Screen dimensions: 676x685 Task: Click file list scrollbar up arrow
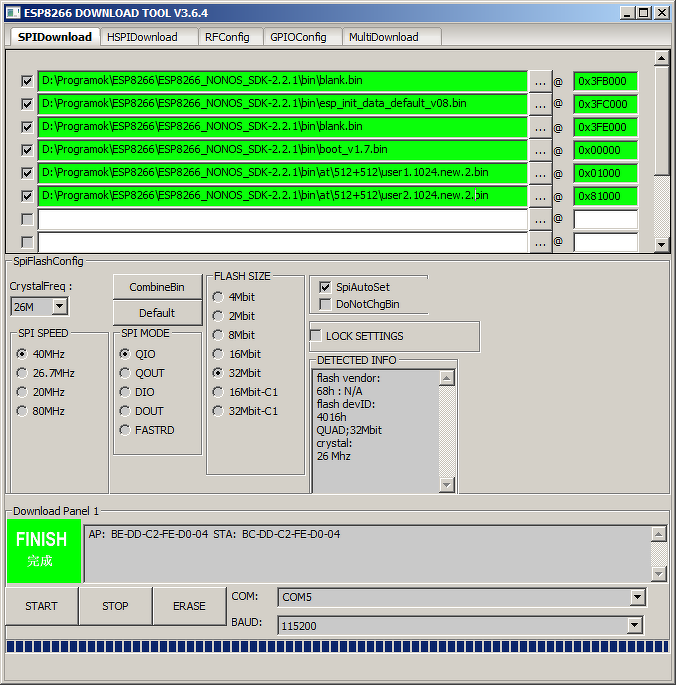[x=662, y=58]
